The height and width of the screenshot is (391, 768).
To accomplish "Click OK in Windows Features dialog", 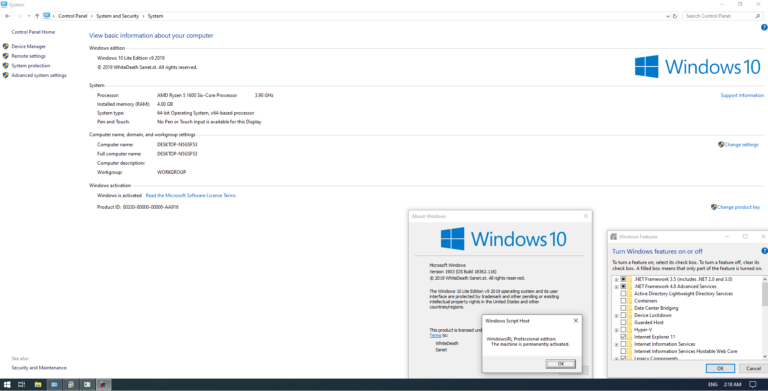I will (720, 368).
